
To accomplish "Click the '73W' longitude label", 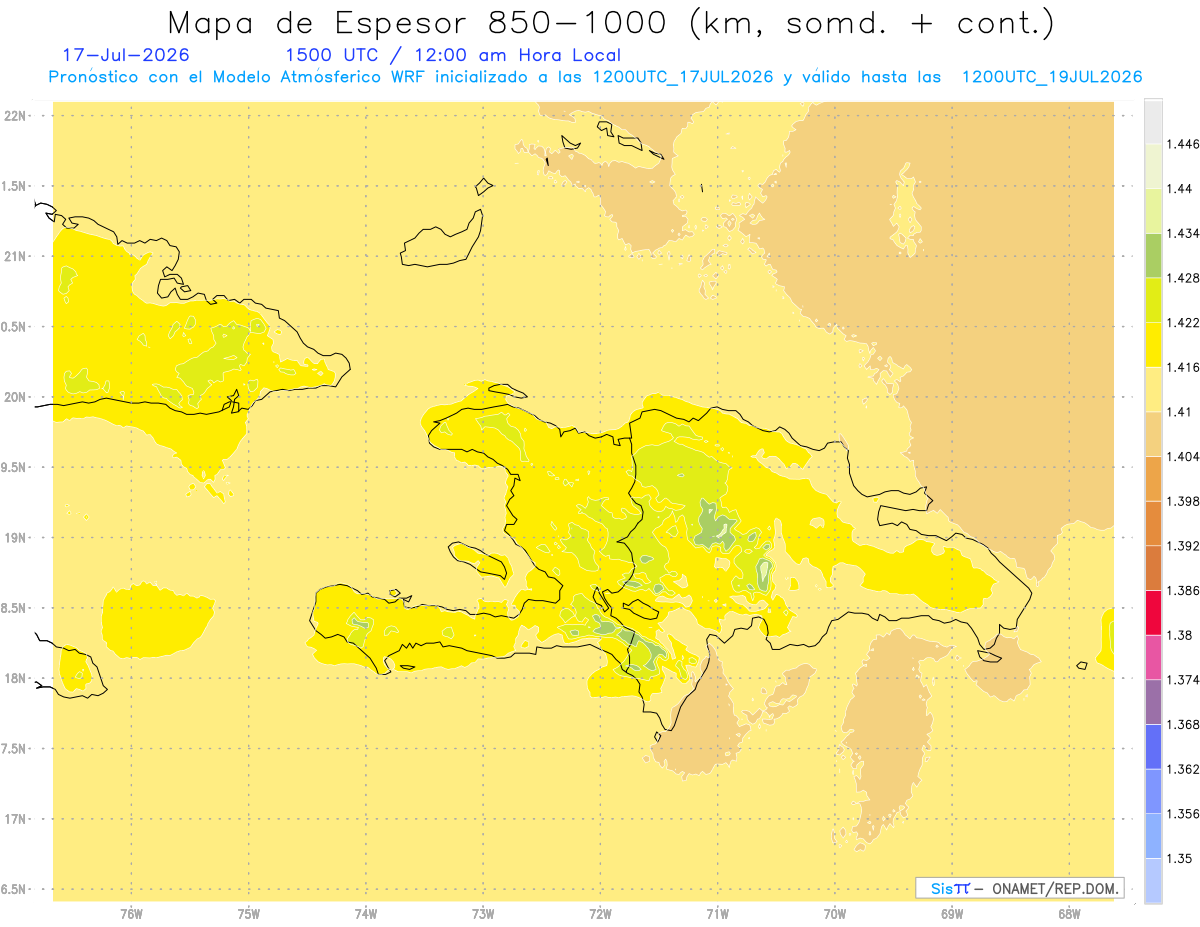I will point(483,914).
